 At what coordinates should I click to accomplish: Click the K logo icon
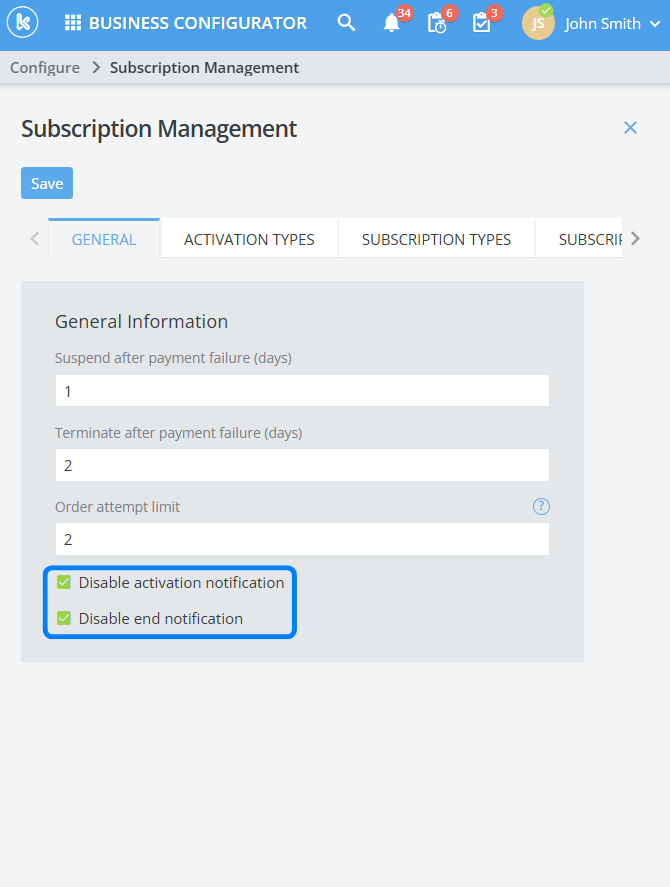pos(22,23)
